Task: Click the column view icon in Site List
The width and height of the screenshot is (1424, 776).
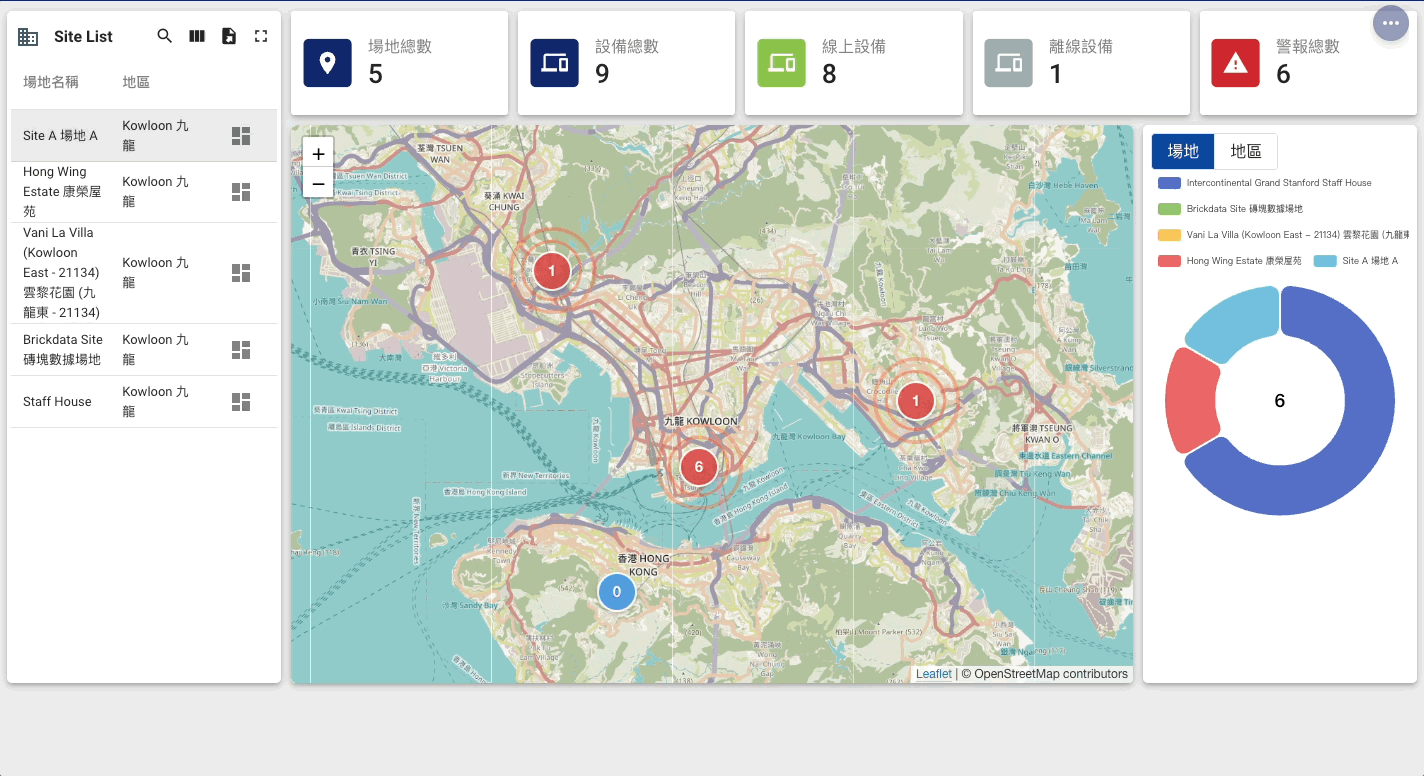Action: click(x=196, y=35)
